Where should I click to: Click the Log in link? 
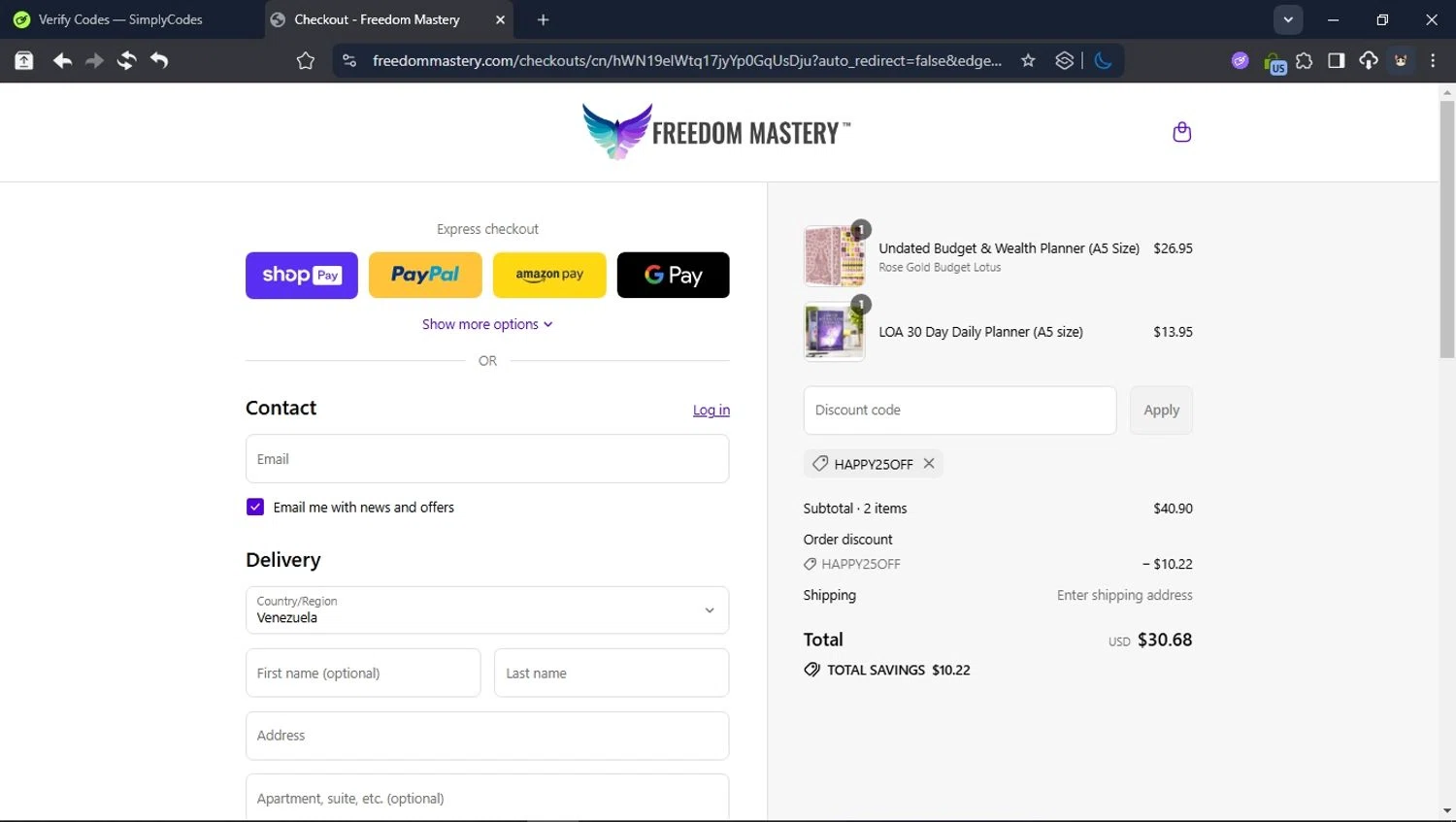click(x=711, y=411)
